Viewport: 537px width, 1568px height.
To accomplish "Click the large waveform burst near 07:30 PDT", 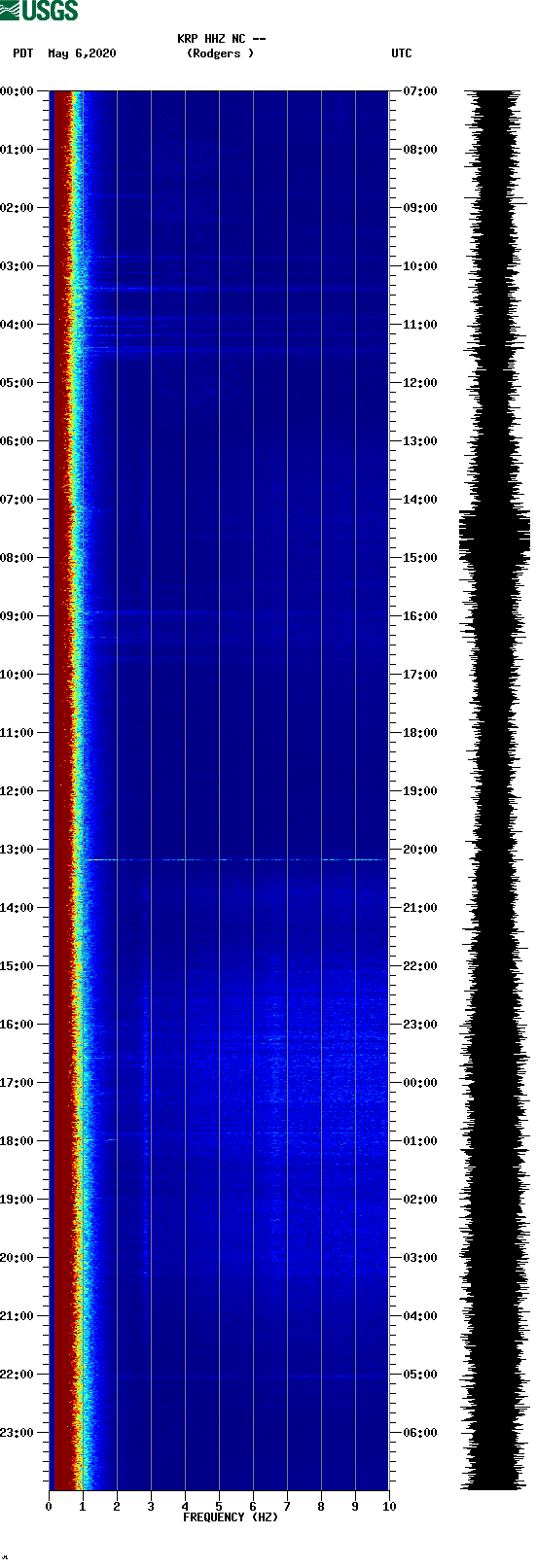I will [494, 534].
